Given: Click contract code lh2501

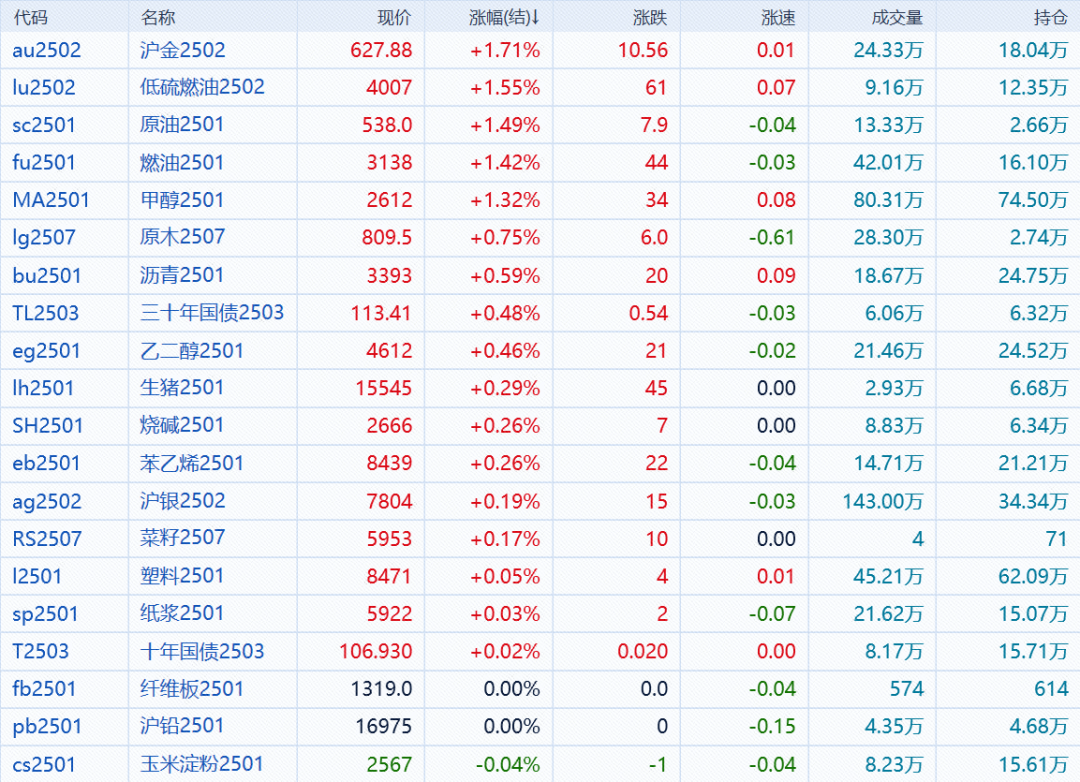Looking at the screenshot, I should pyautogui.click(x=43, y=388).
